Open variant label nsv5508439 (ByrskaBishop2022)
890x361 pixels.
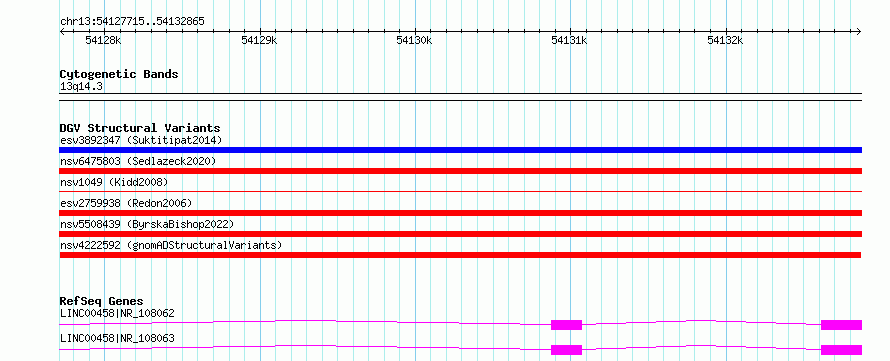point(146,224)
